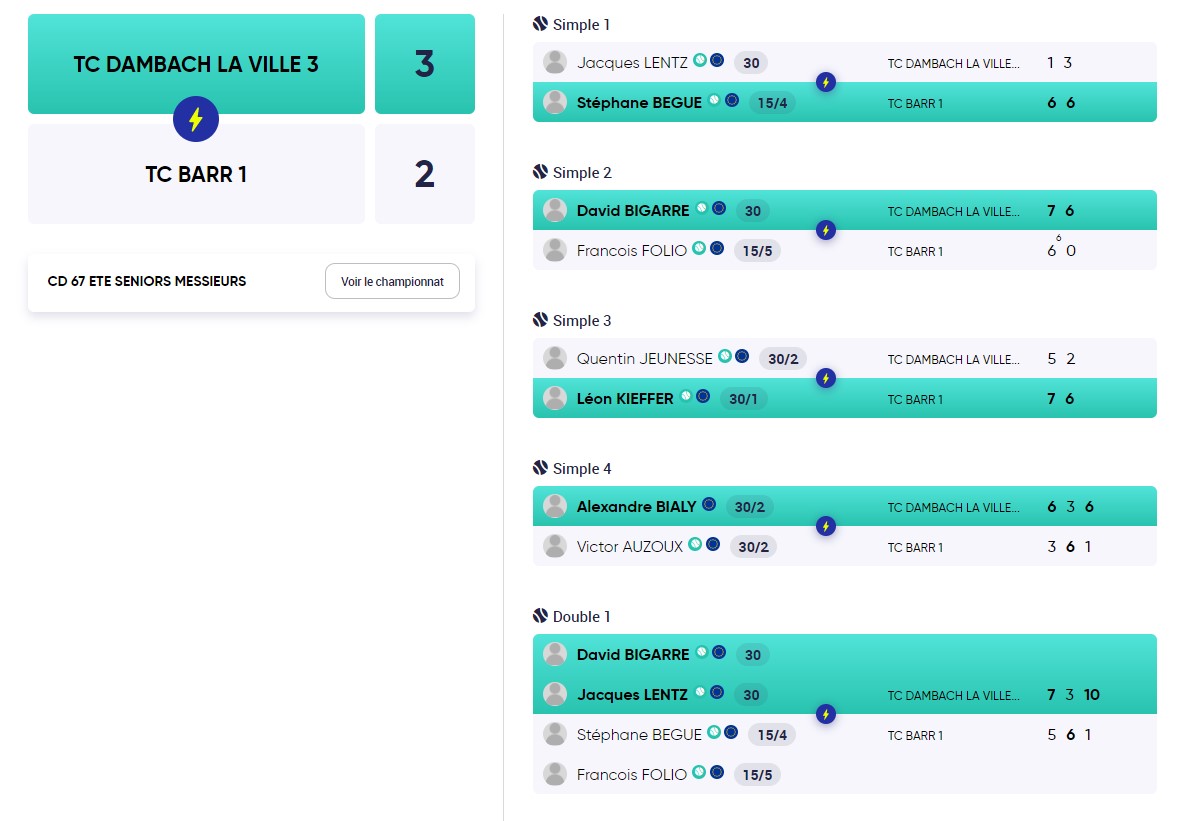Click the 30/1 ranking badge of Léon KIEFFER
Image resolution: width=1182 pixels, height=821 pixels.
(x=743, y=399)
